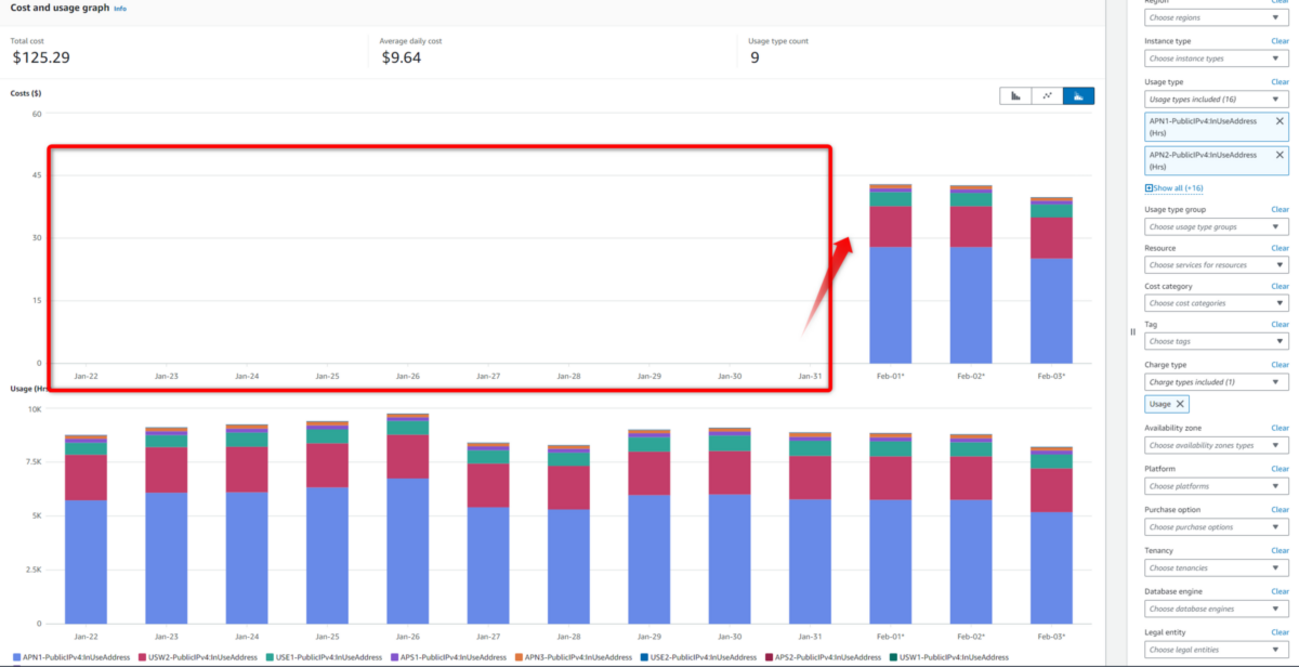The width and height of the screenshot is (1299, 667).
Task: Clear the Charge type filter
Action: click(x=1279, y=365)
